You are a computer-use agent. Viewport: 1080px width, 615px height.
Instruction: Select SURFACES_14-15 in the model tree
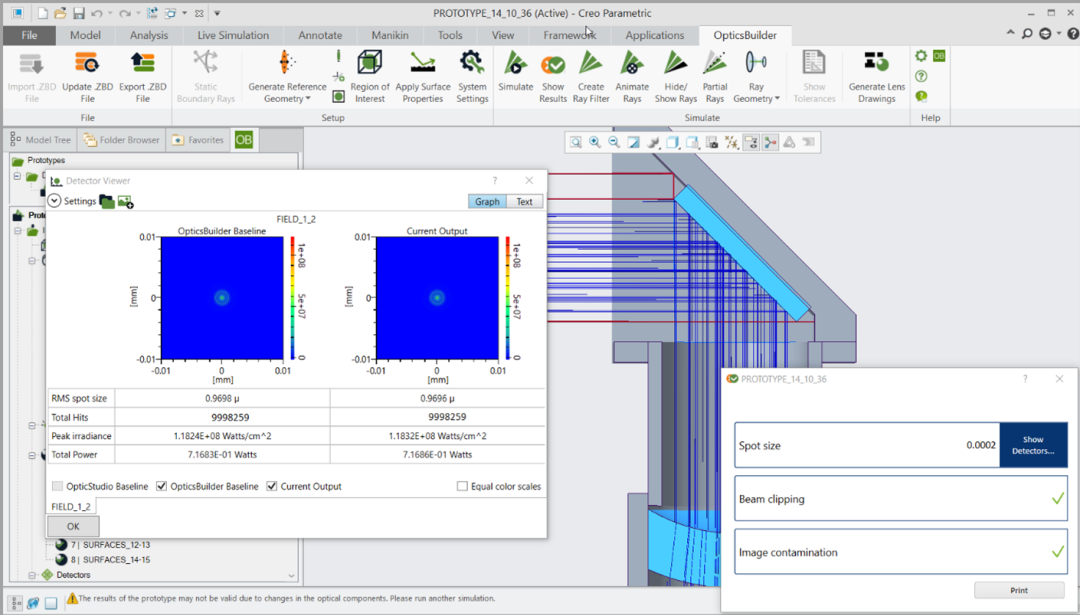(116, 560)
